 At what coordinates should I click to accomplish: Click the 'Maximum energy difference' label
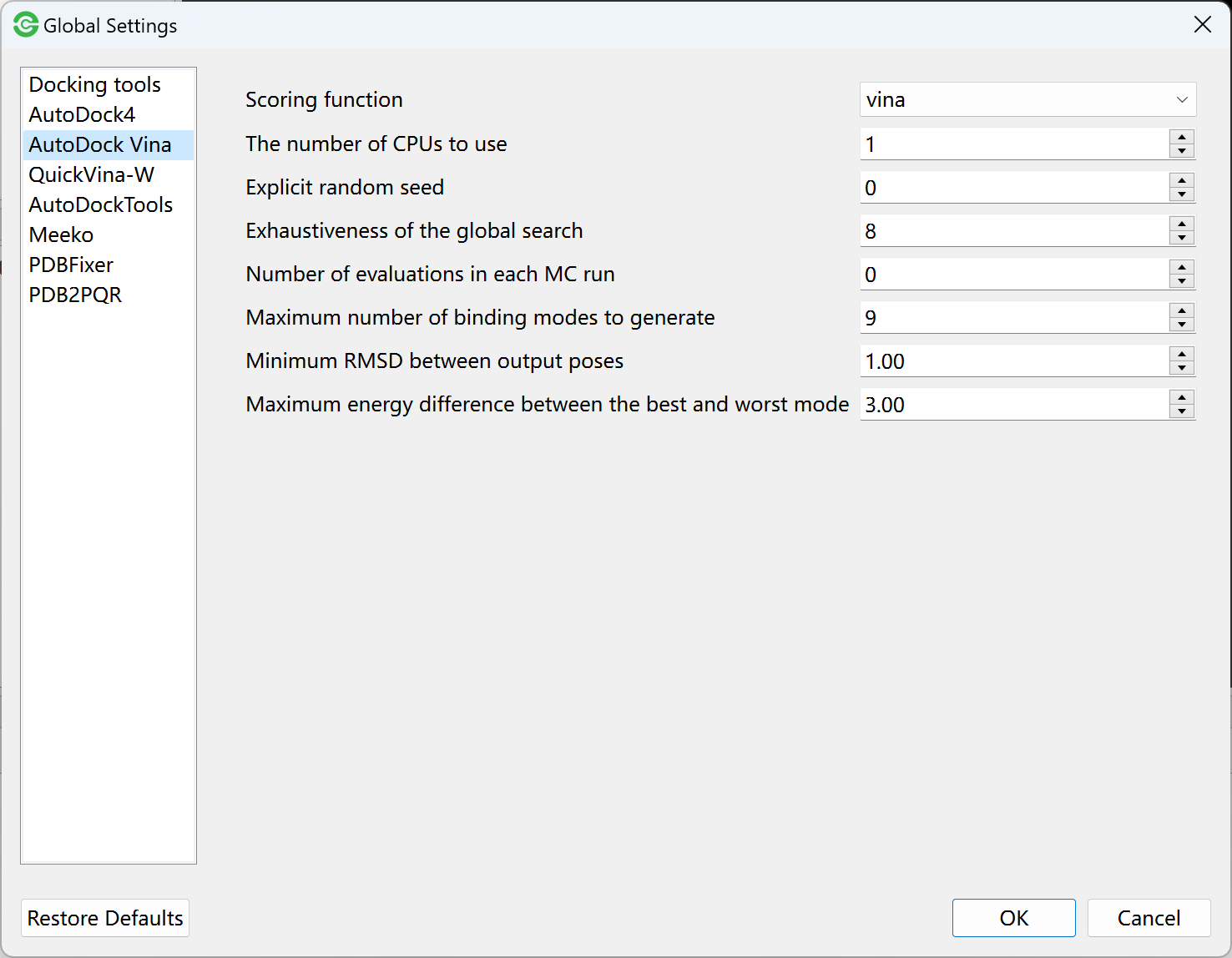point(548,405)
